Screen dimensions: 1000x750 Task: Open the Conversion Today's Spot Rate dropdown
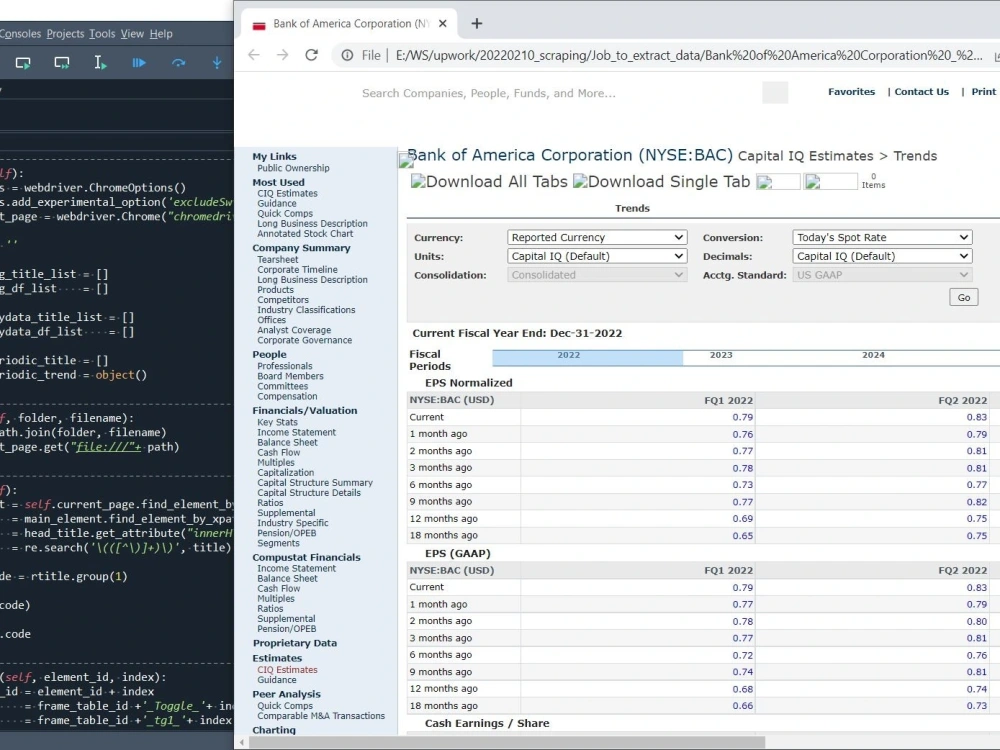tap(882, 237)
